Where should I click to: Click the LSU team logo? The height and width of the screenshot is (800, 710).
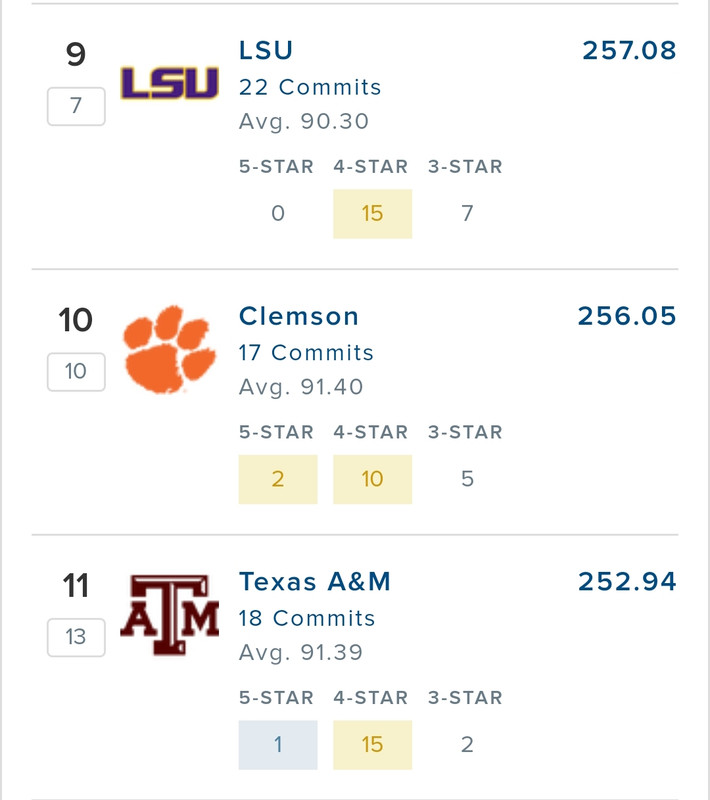[x=169, y=83]
